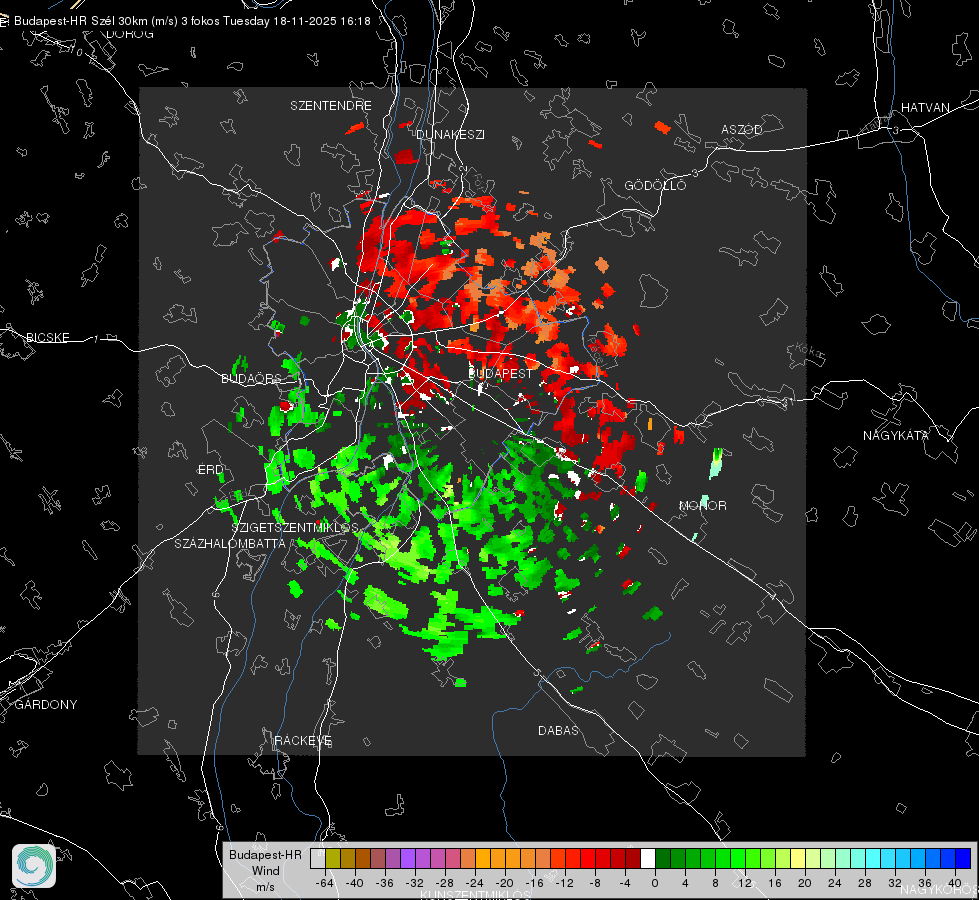Image resolution: width=979 pixels, height=900 pixels.
Task: Click the swirl logo icon at bottom left
Action: (34, 866)
